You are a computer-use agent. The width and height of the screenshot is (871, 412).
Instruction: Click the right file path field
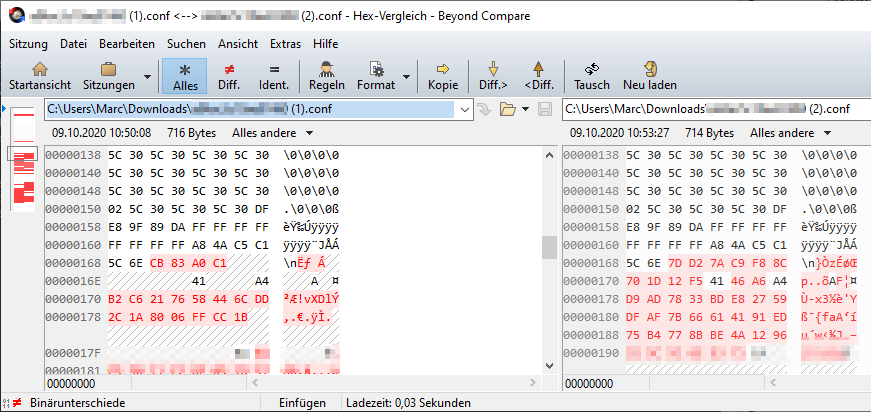[x=717, y=109]
